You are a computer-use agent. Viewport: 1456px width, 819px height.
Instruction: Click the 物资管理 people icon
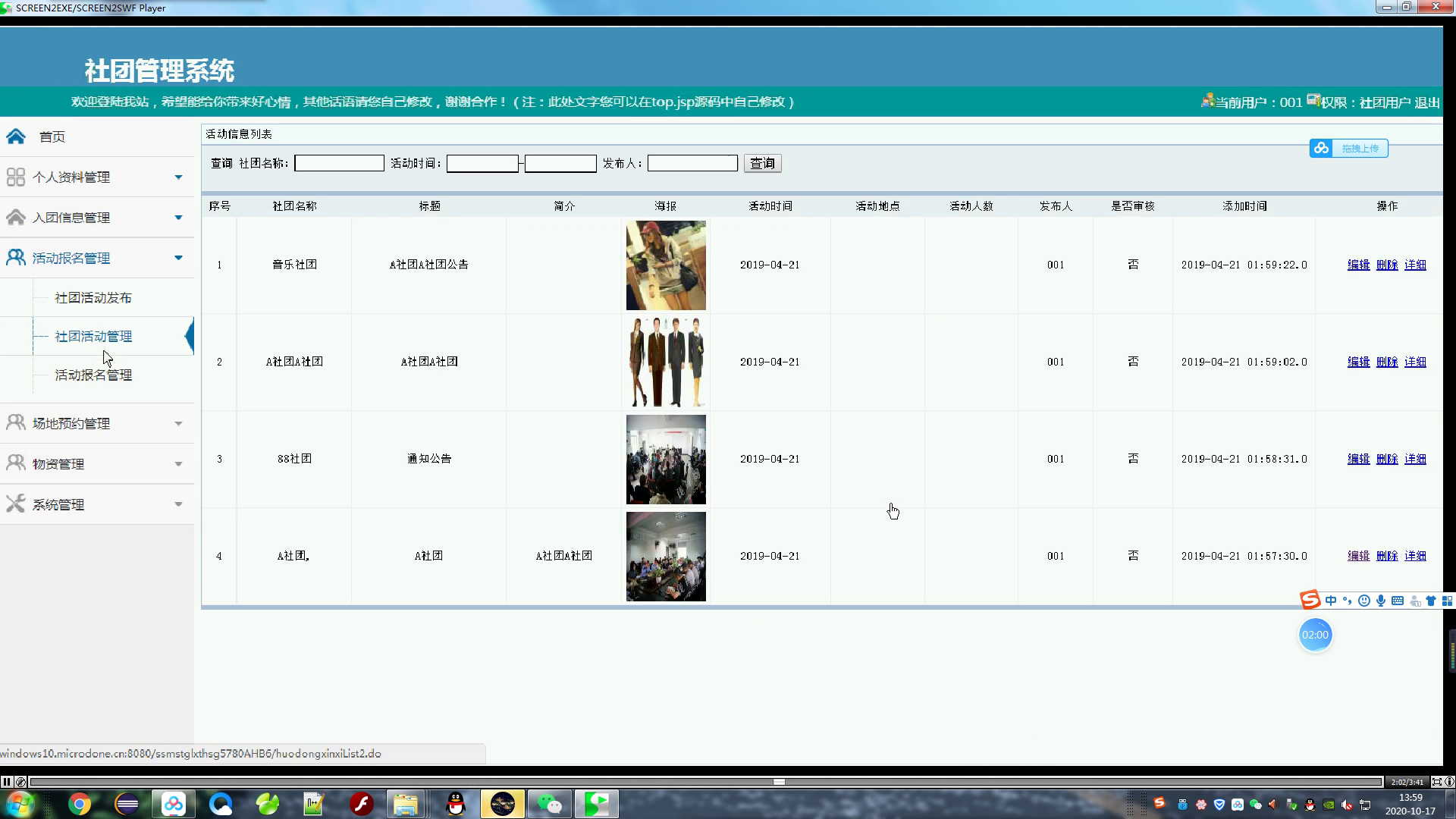(16, 463)
